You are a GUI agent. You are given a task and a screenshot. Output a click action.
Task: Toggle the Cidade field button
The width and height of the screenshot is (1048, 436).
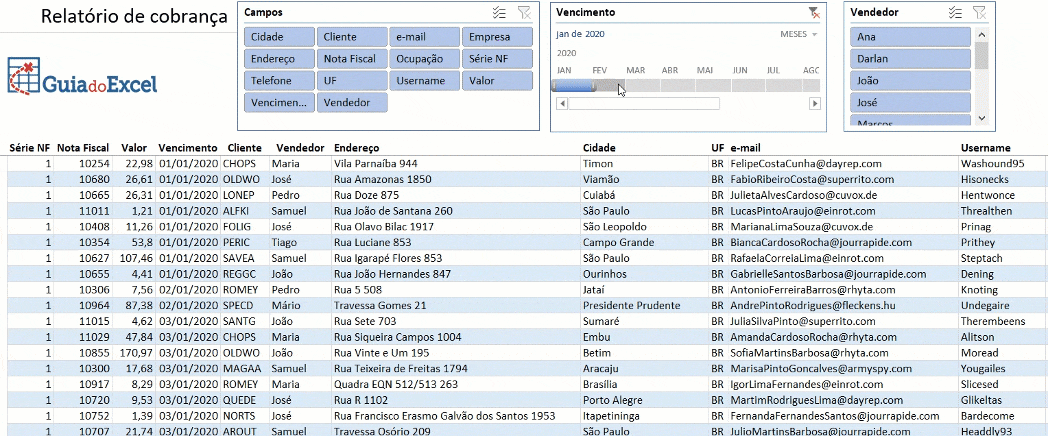(x=279, y=37)
